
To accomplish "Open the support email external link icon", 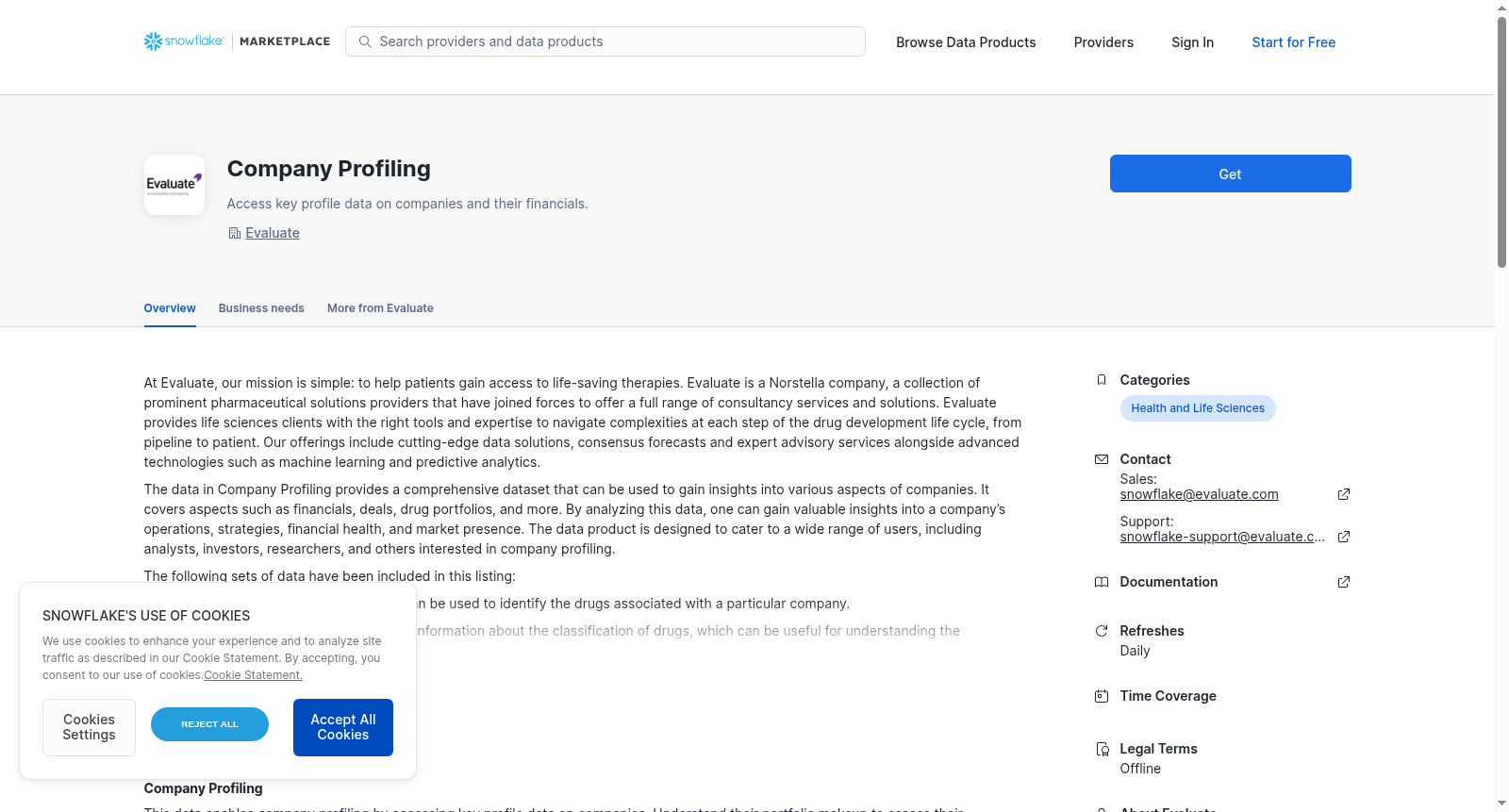I will [1344, 537].
